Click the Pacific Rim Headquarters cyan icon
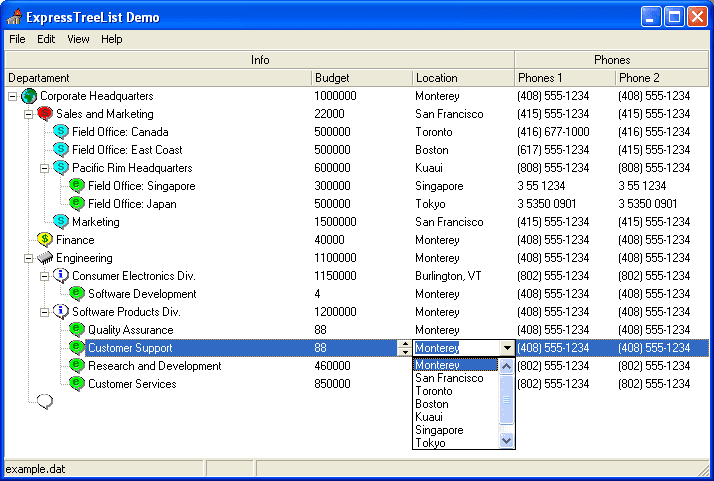 [61, 168]
